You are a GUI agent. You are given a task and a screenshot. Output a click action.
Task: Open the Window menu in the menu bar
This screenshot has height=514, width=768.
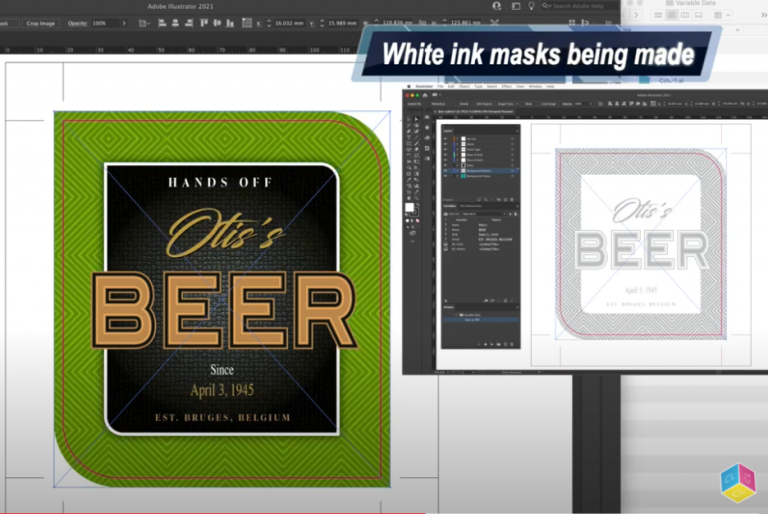(534, 86)
